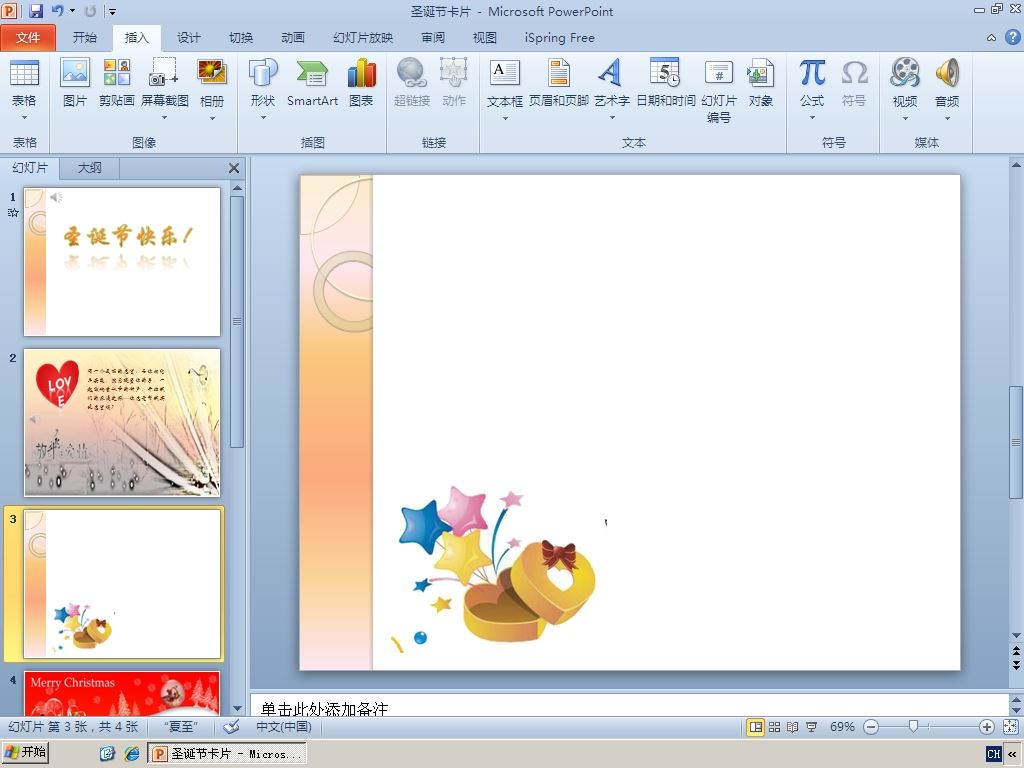1024x768 pixels.
Task: Insert an equation with the pi icon
Action: [812, 72]
